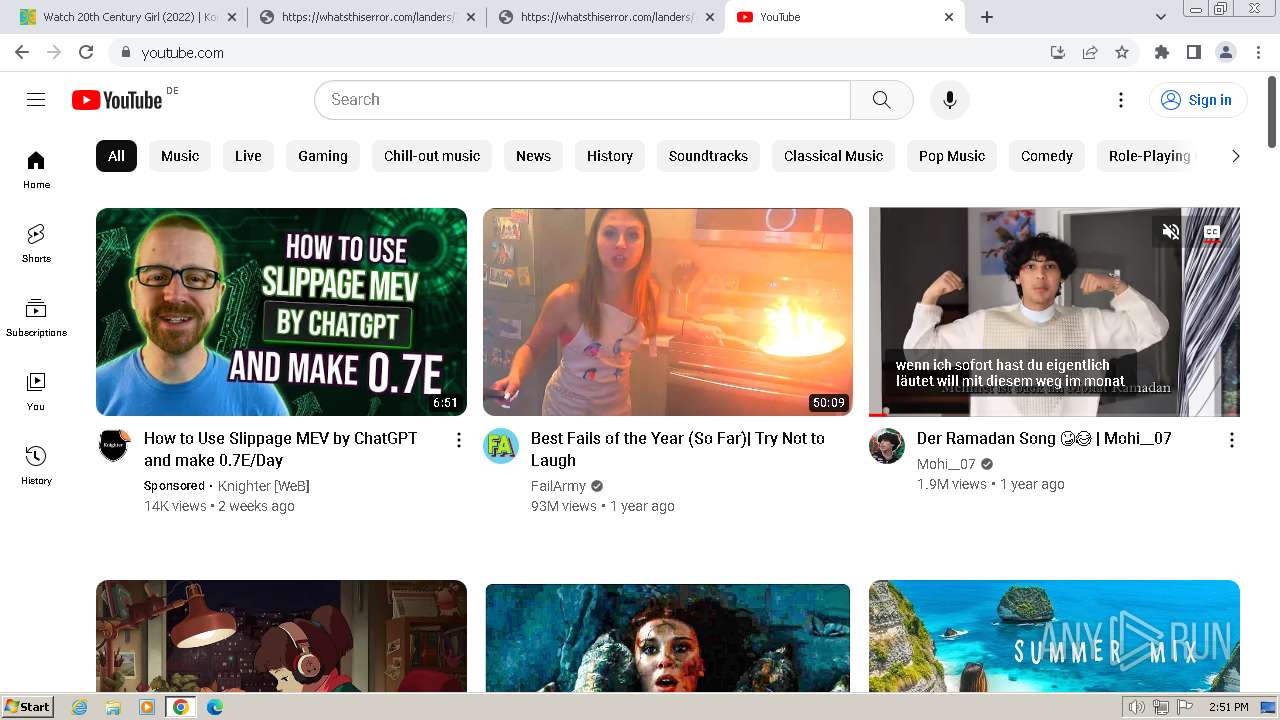1280x720 pixels.
Task: Open How to Use Slippage MEV title
Action: click(281, 449)
